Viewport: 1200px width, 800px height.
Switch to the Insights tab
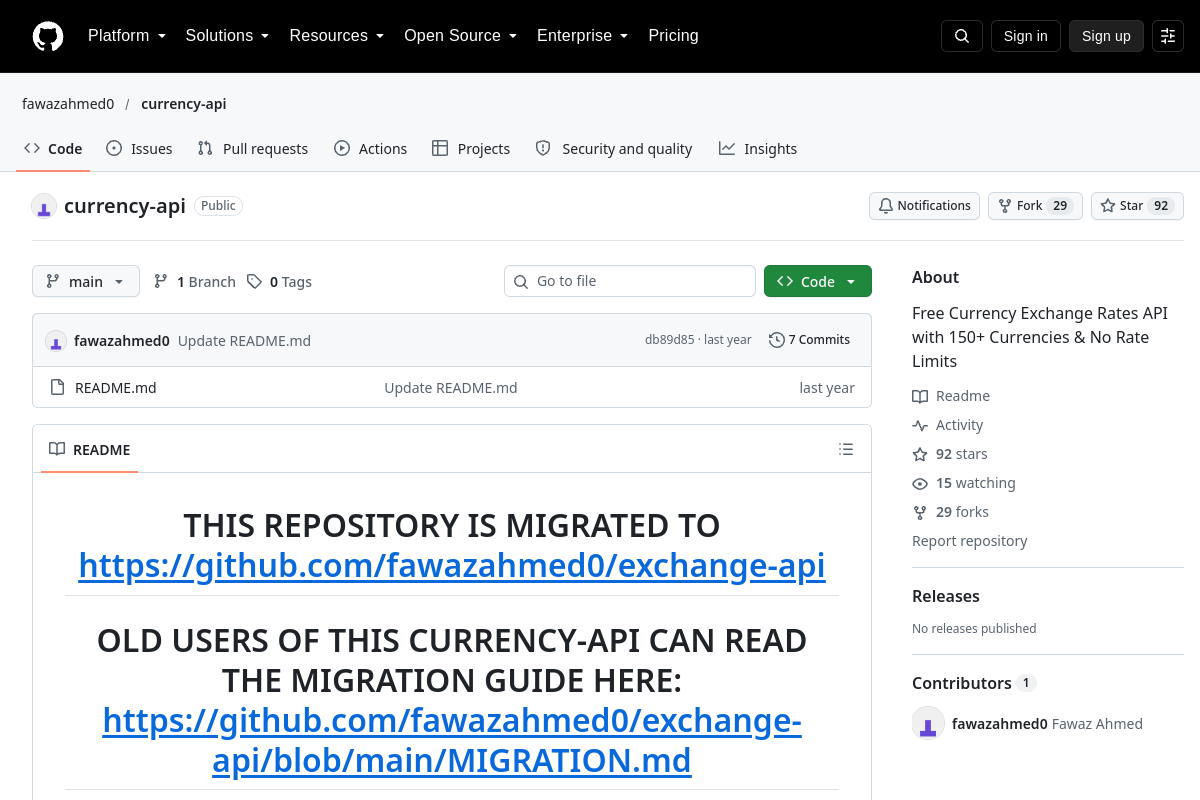click(x=758, y=148)
